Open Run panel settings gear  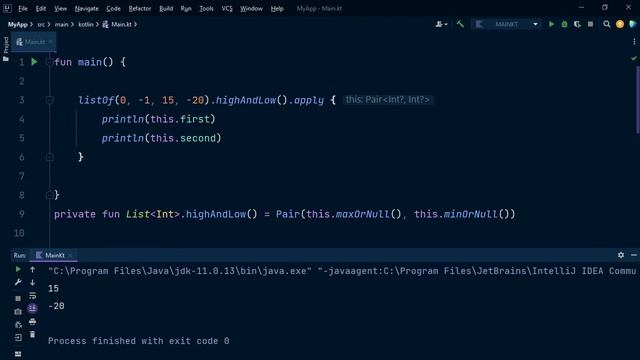pyautogui.click(x=621, y=255)
